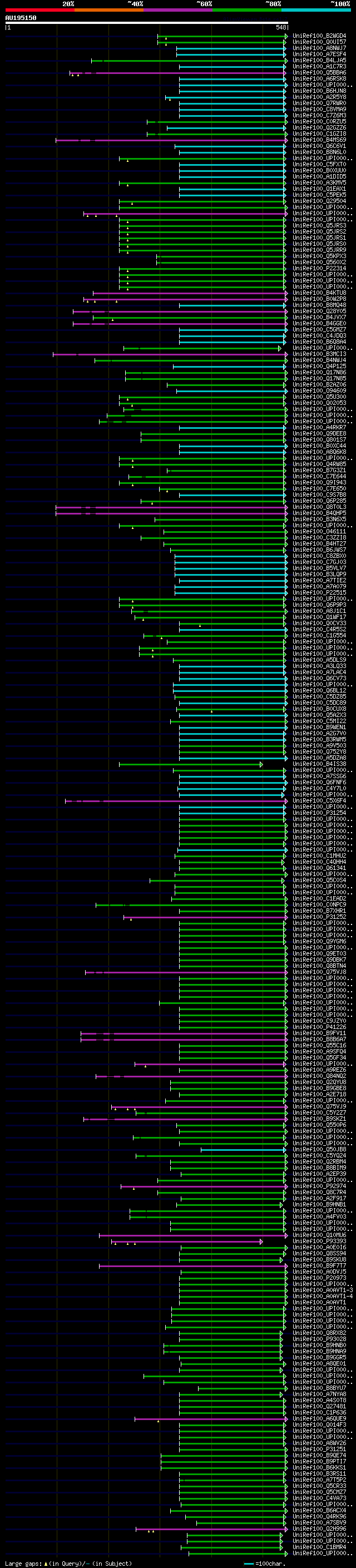Image resolution: width=356 pixels, height=1568 pixels.
Task: Open hit UniRef100_B4LJA5
Action: coord(319,60)
